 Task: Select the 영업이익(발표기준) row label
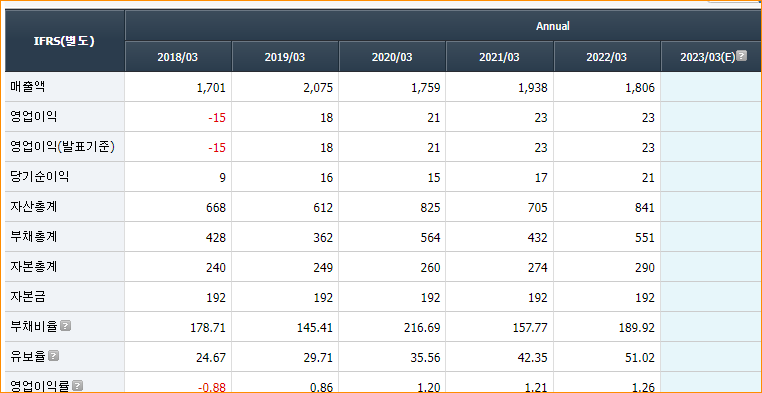click(x=62, y=147)
